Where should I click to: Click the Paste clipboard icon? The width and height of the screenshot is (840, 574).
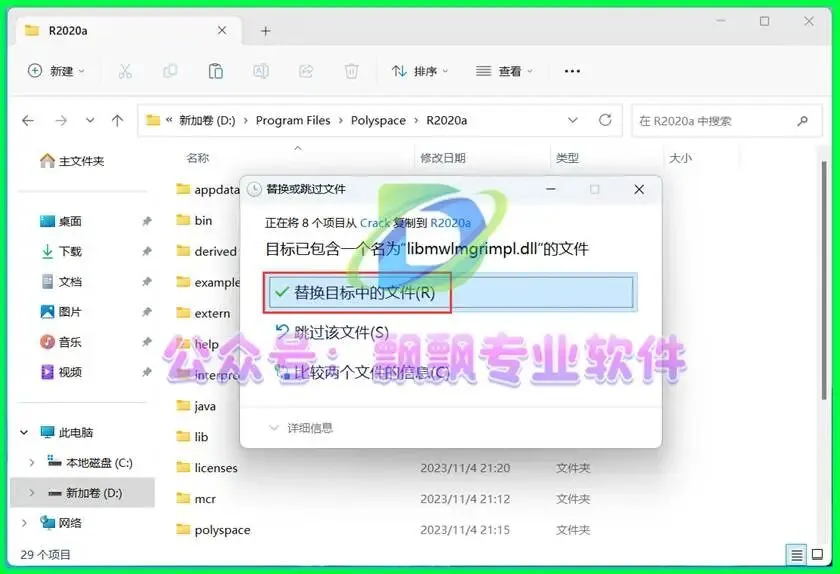point(215,71)
